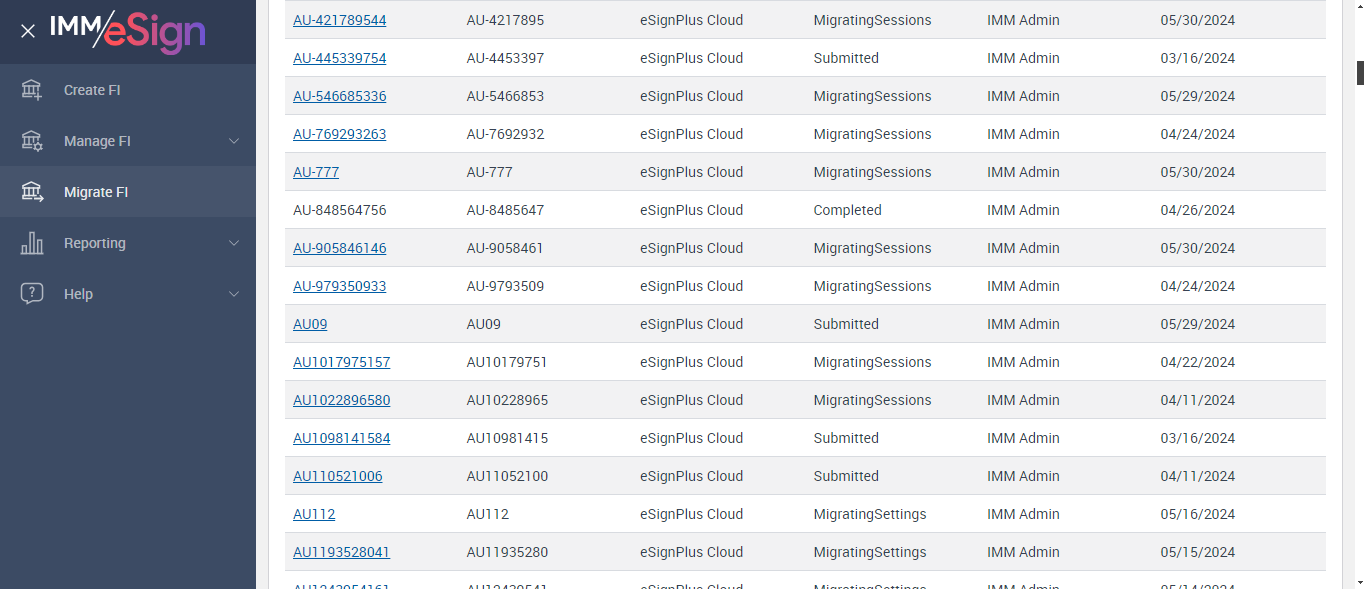The image size is (1366, 589).
Task: Click the IMM eSign logo
Action: click(x=128, y=30)
